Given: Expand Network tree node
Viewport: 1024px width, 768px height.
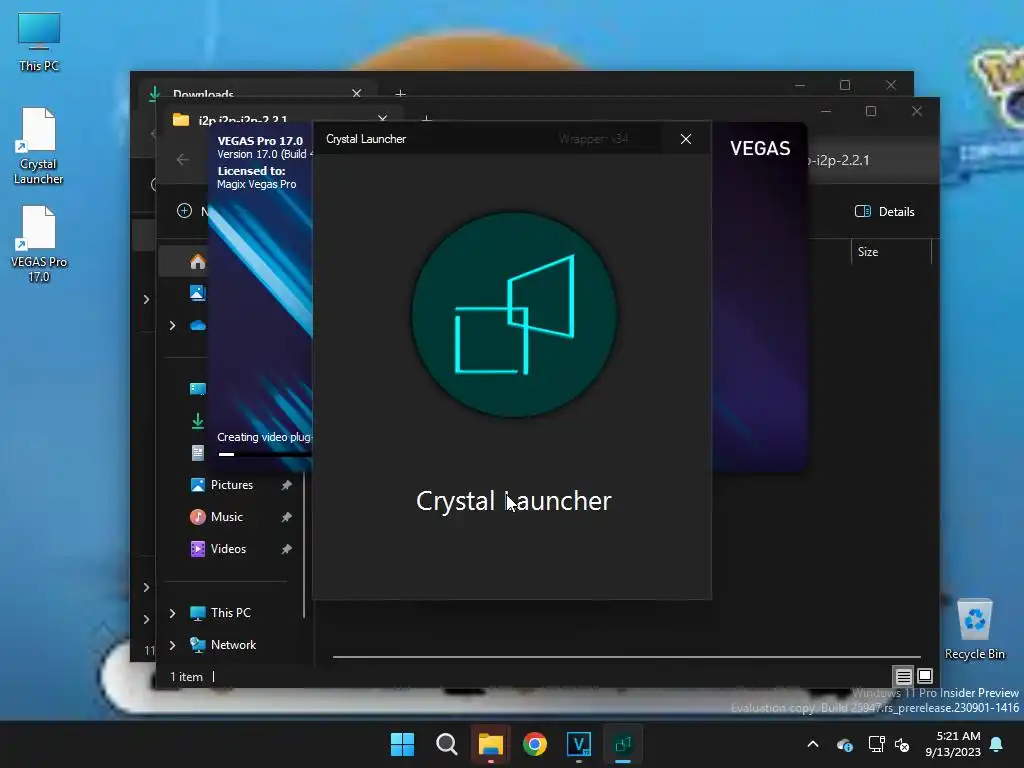Looking at the screenshot, I should (x=172, y=645).
